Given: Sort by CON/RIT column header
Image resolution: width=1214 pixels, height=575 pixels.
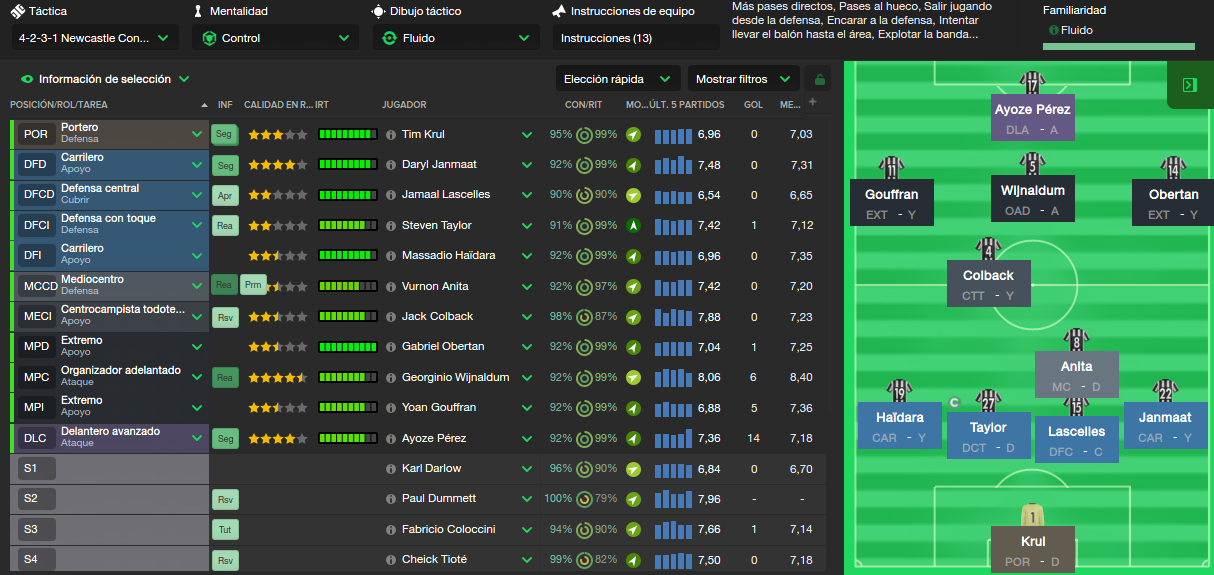Looking at the screenshot, I should click(x=583, y=105).
